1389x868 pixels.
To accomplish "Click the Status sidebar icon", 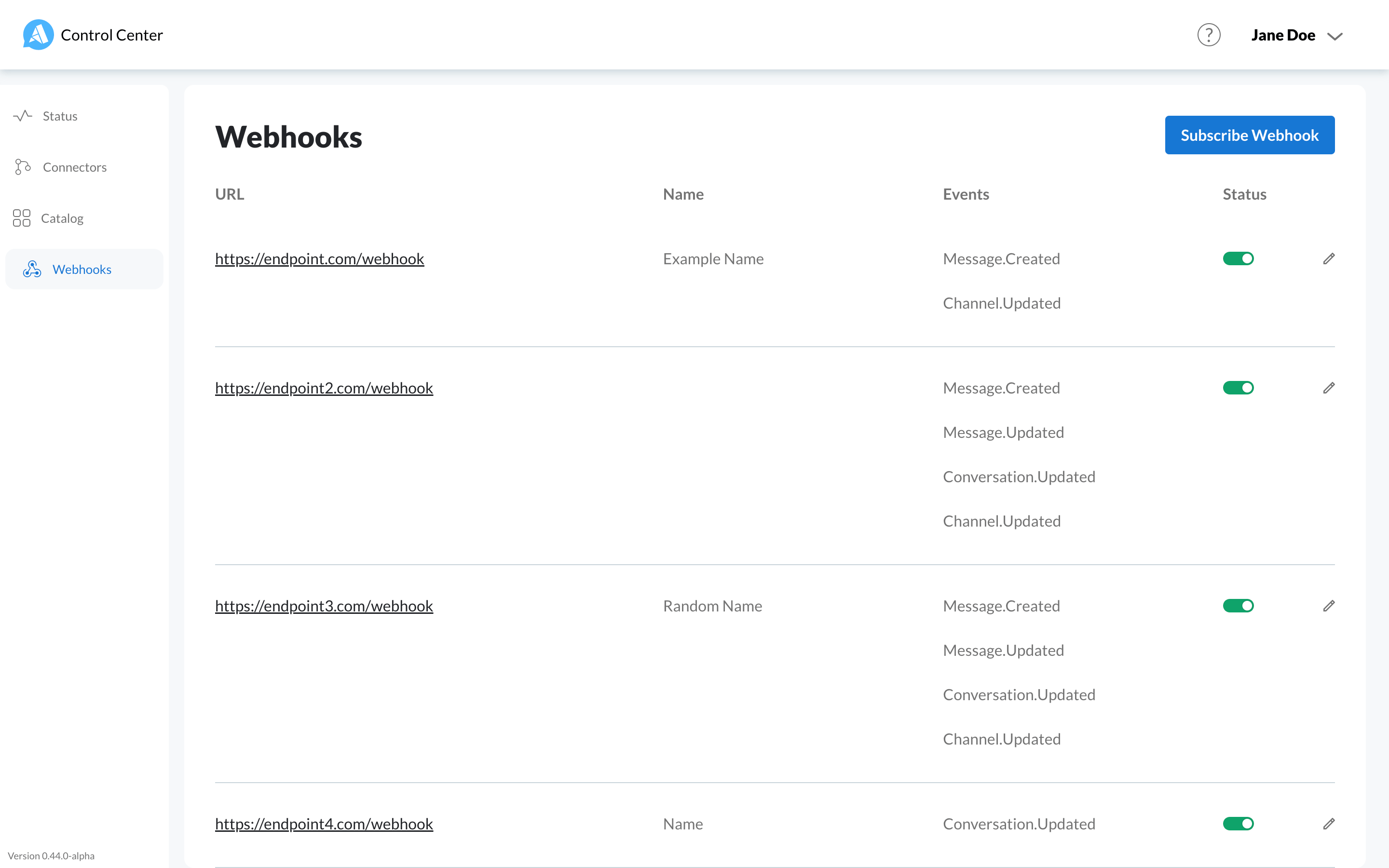I will click(24, 117).
